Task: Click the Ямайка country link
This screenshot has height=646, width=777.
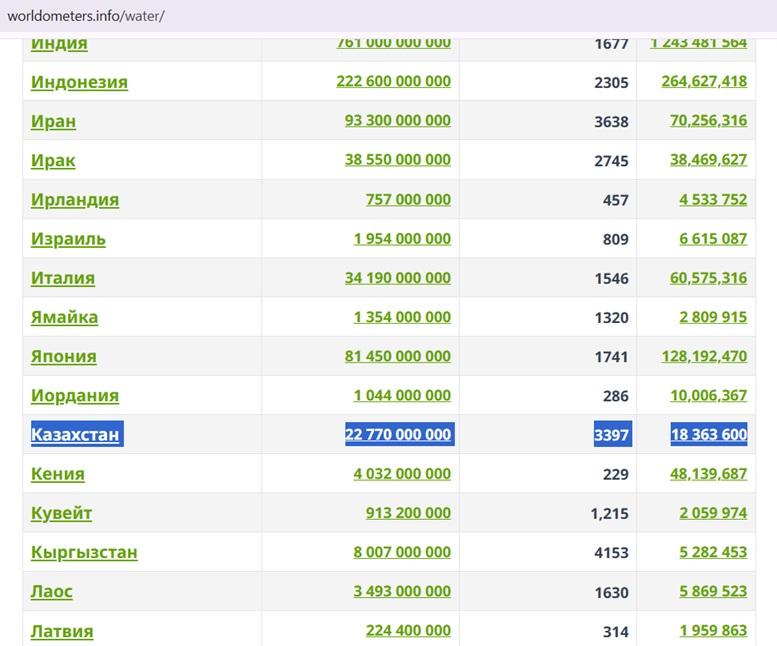Action: pyautogui.click(x=64, y=317)
